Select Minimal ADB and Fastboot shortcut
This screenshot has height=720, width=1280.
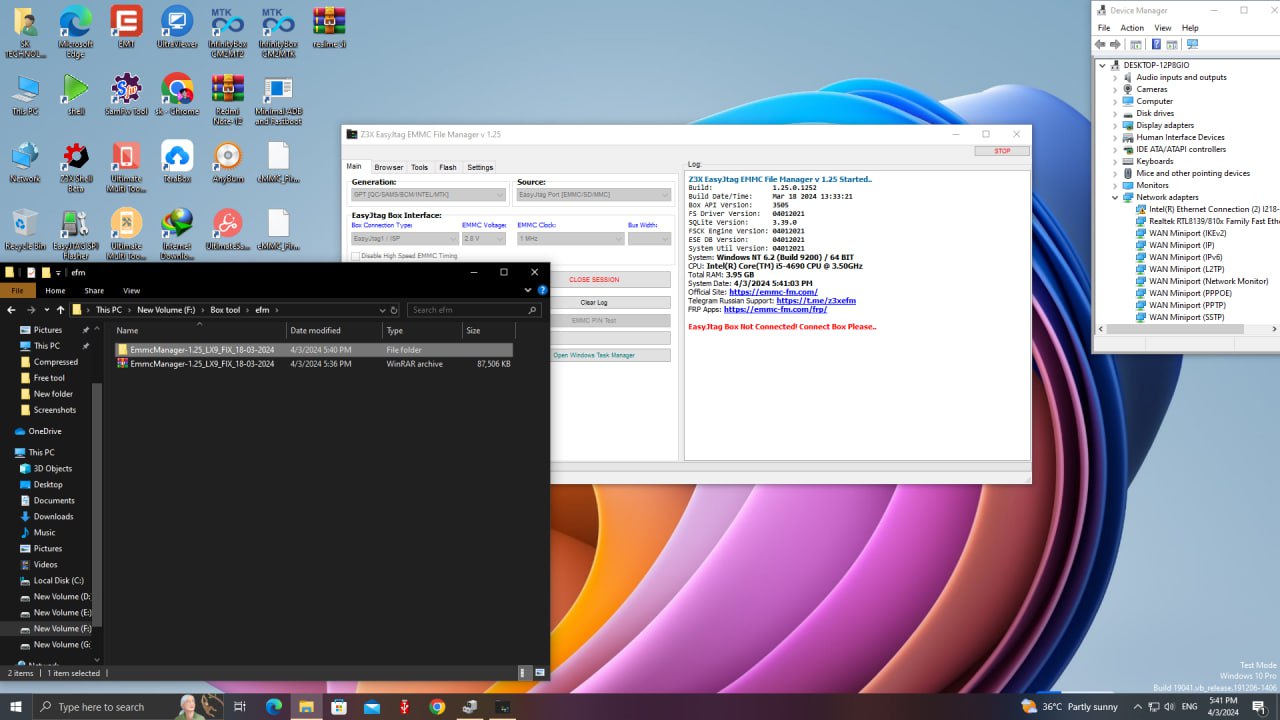278,100
